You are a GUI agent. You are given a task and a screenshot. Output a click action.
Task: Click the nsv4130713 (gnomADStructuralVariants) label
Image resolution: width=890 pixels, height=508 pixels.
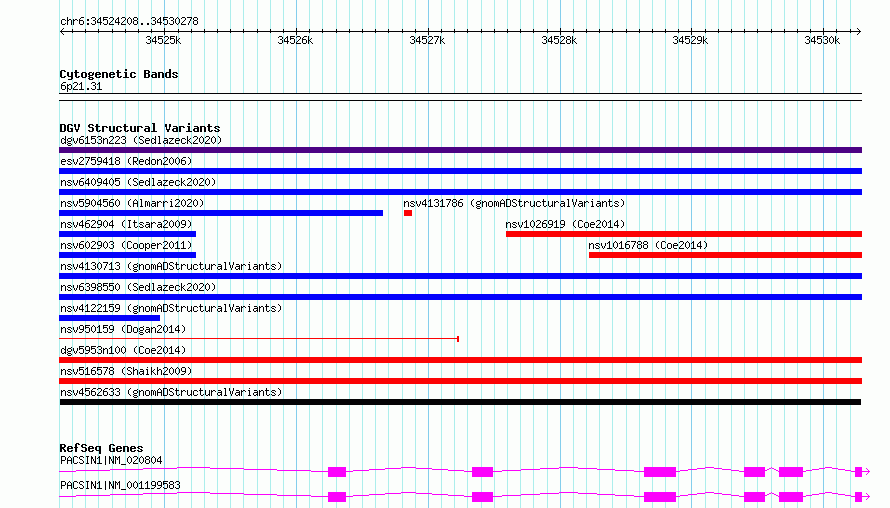click(171, 266)
